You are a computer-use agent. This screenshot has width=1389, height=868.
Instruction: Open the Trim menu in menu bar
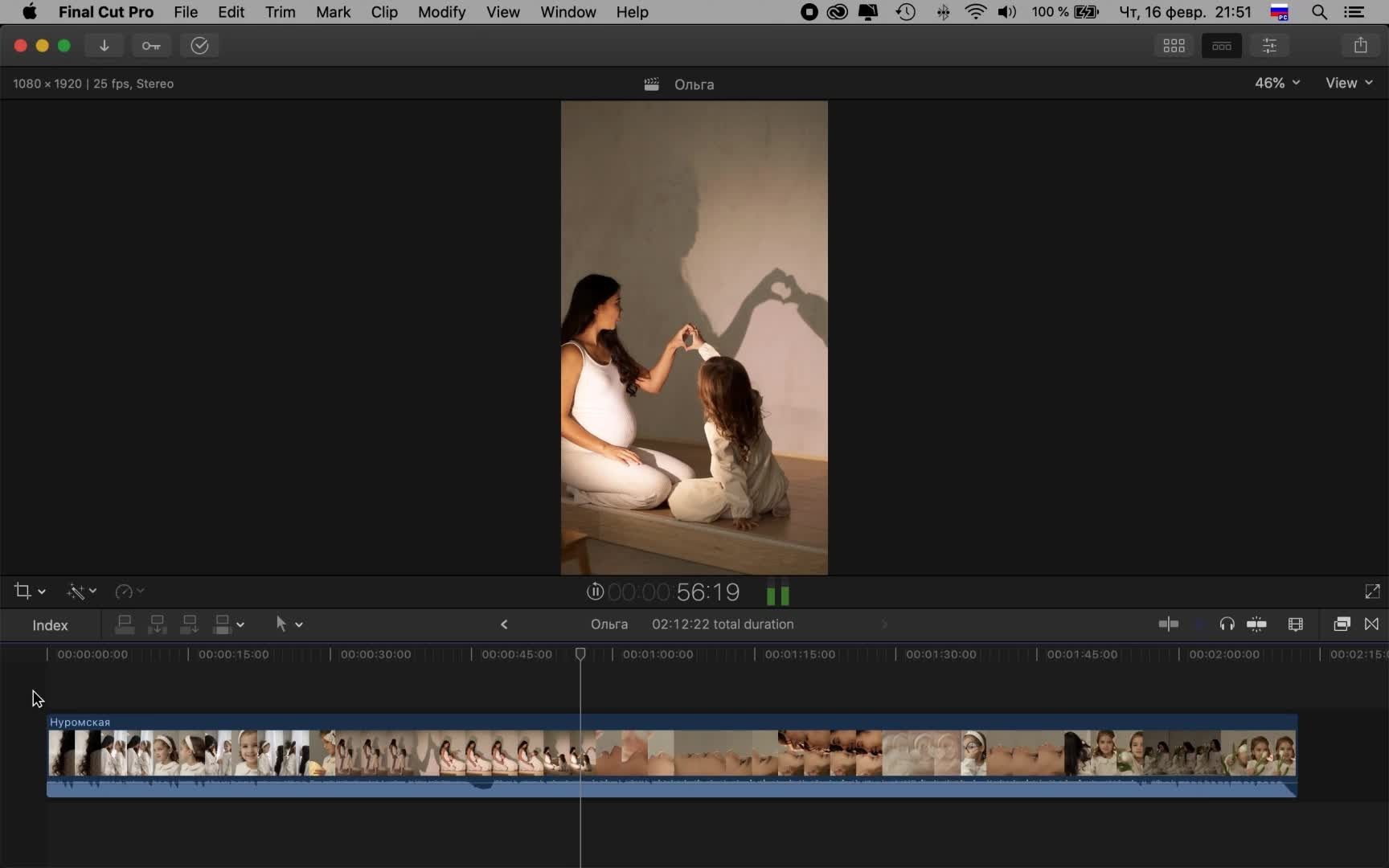click(280, 12)
